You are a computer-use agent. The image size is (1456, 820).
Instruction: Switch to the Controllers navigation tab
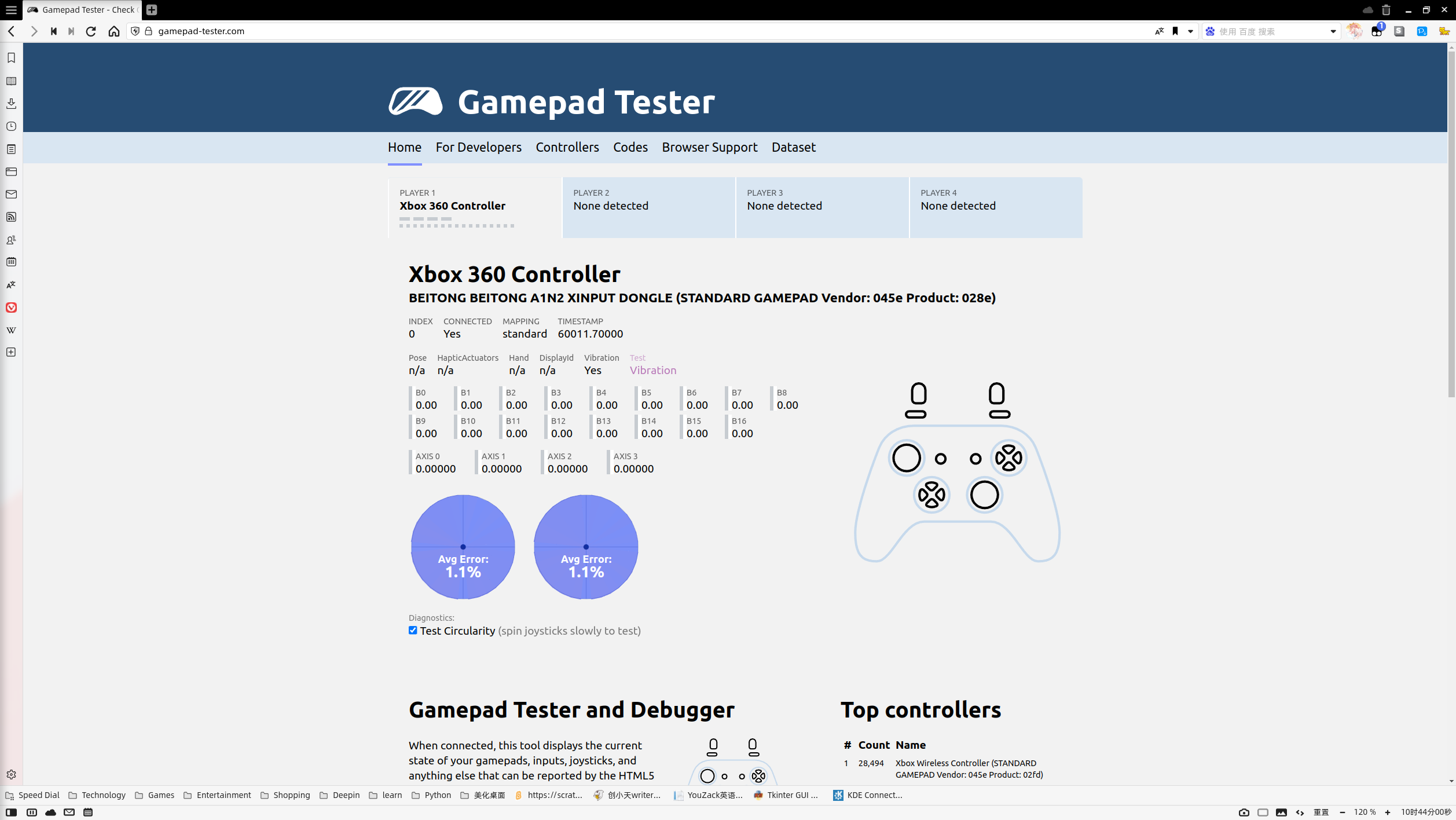point(567,148)
